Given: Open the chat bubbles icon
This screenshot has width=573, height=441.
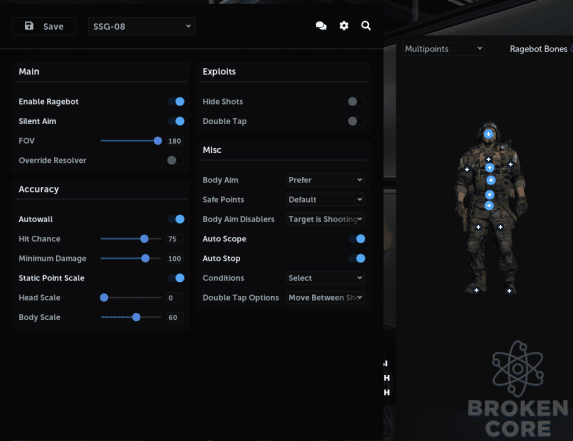Looking at the screenshot, I should coord(321,26).
